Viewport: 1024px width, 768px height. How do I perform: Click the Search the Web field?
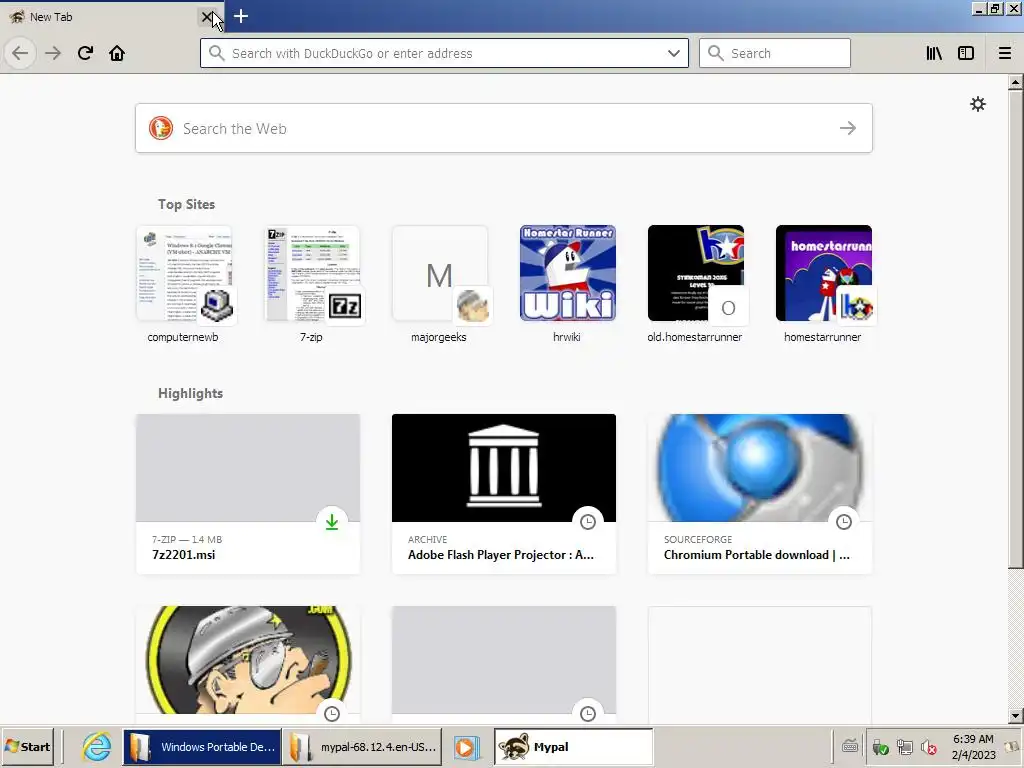point(504,128)
